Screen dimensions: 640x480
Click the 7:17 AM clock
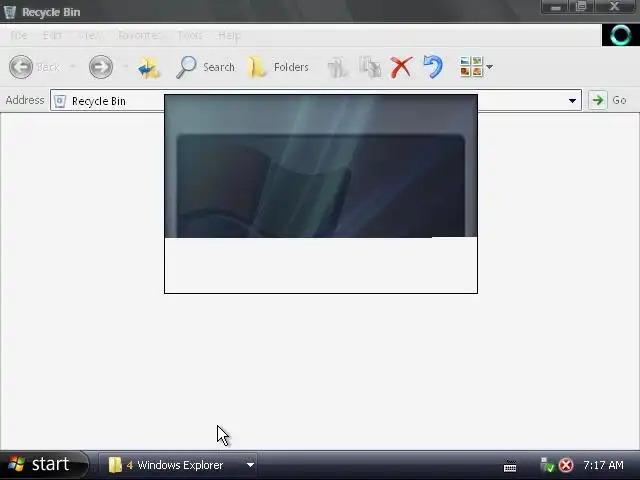pyautogui.click(x=603, y=465)
